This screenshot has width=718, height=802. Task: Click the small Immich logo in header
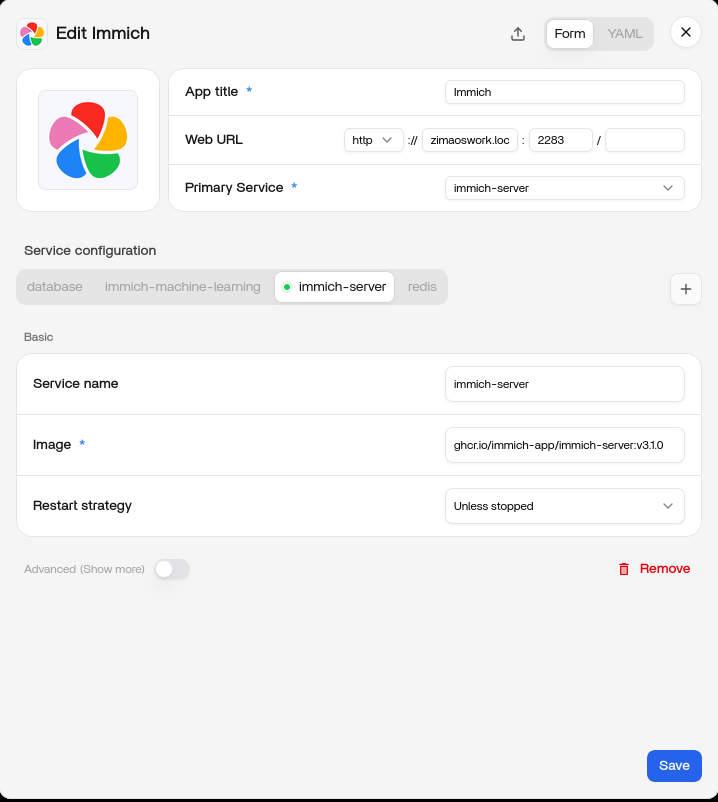[32, 34]
